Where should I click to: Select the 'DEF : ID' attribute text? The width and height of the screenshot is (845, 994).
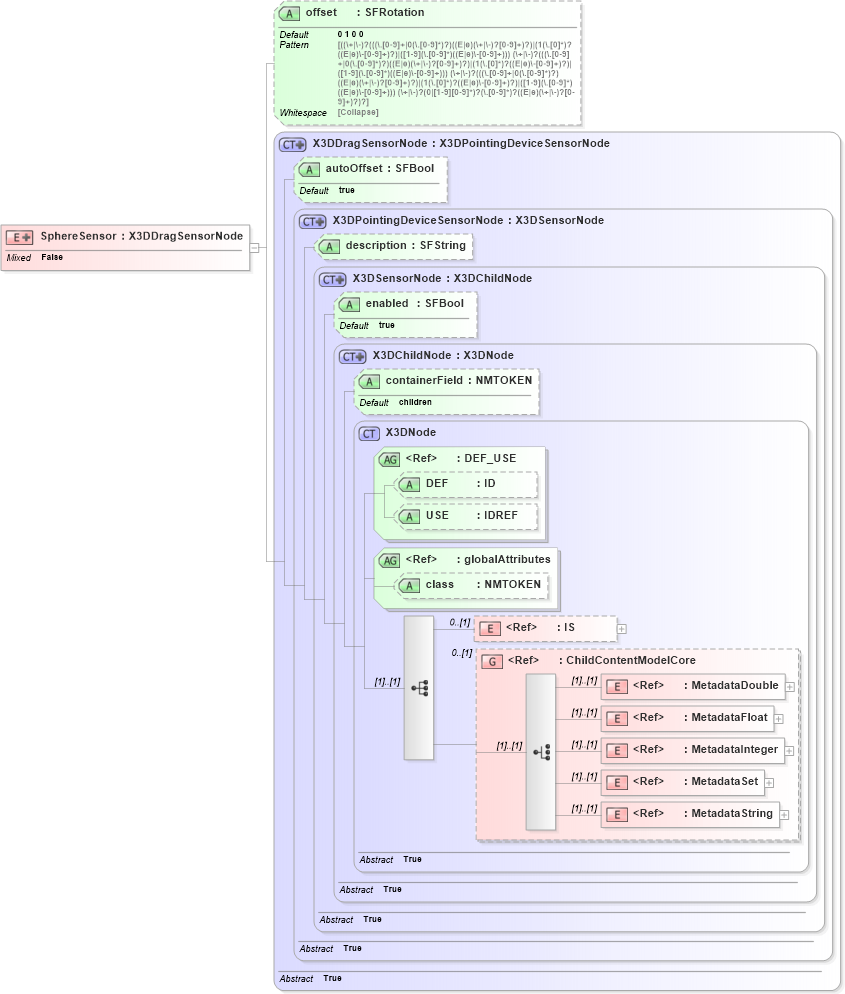(460, 483)
